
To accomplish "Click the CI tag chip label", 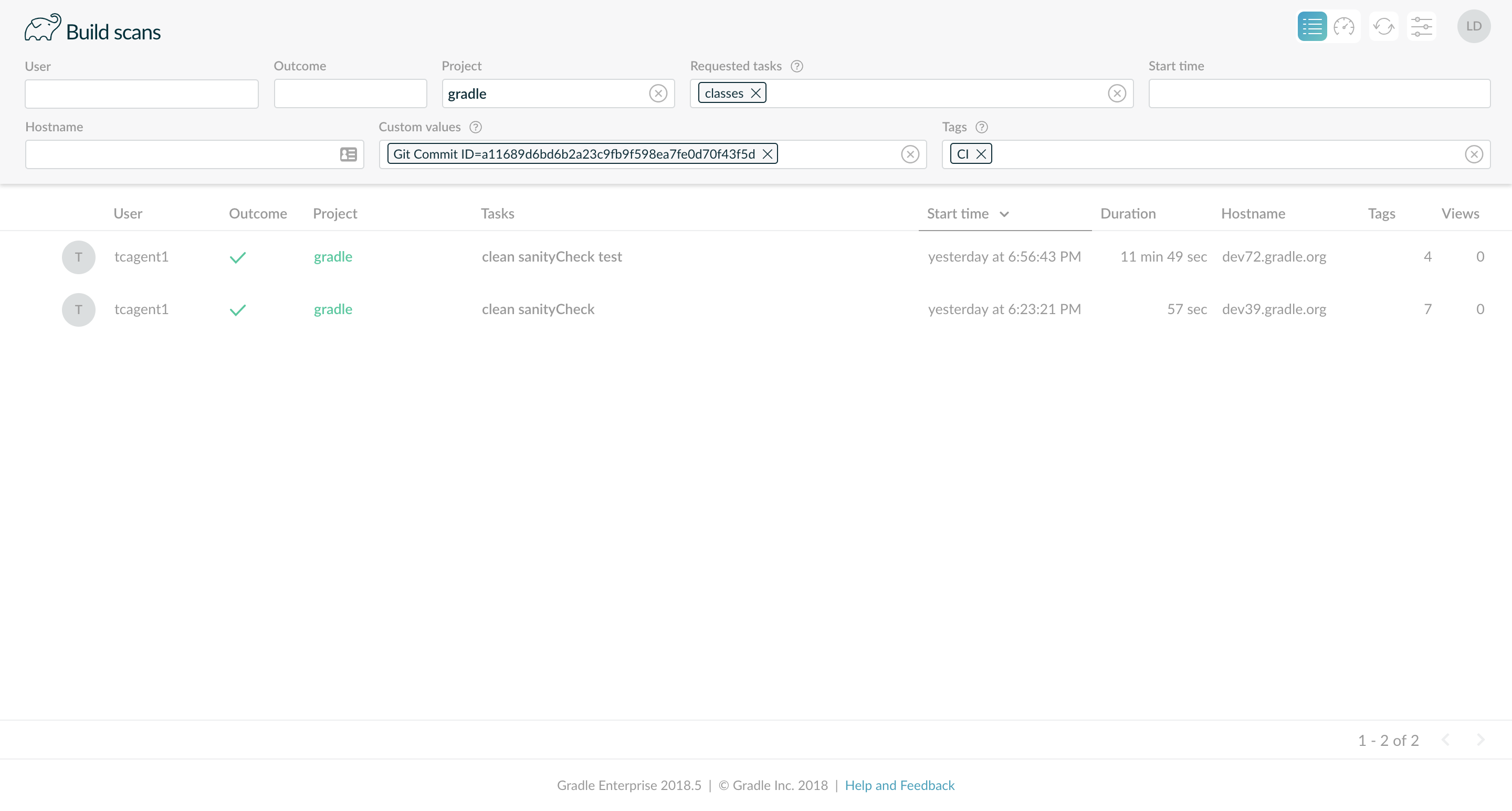I will tap(963, 154).
